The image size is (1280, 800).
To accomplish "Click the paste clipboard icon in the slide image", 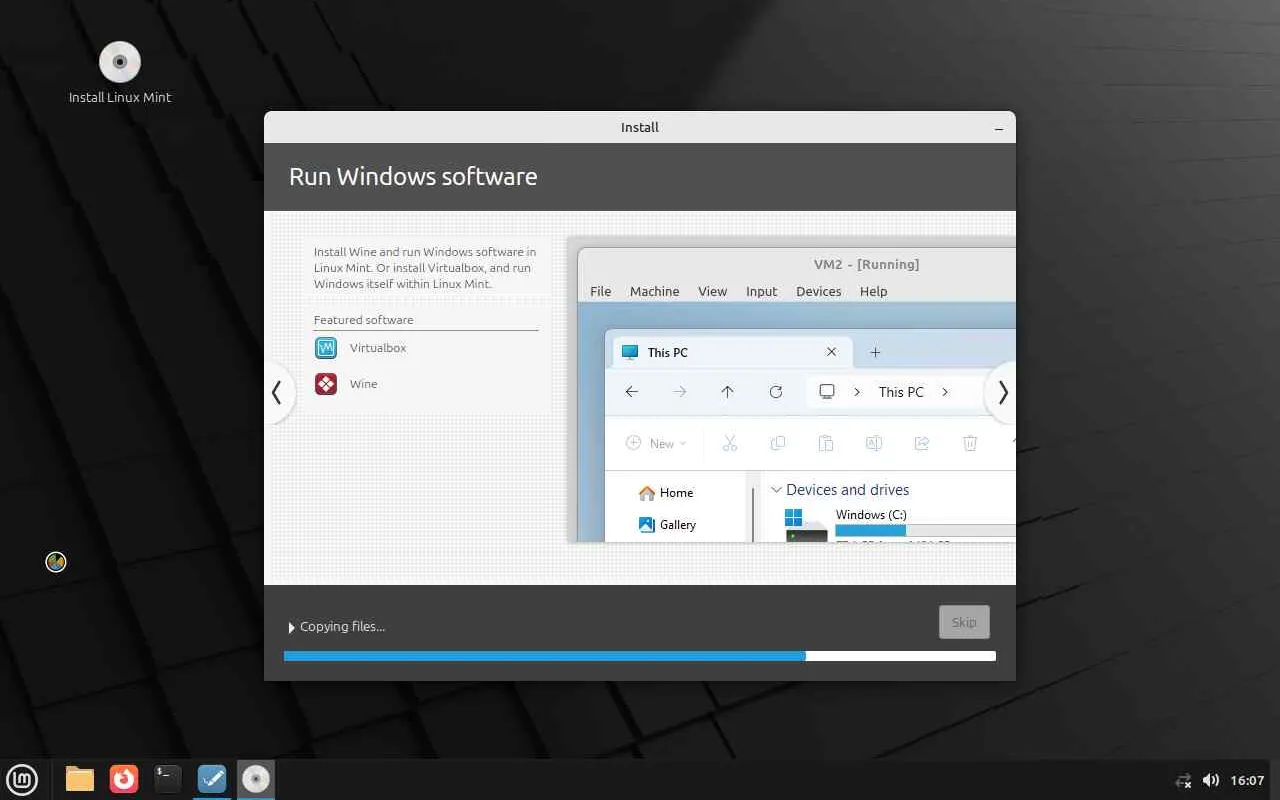I will (x=826, y=443).
